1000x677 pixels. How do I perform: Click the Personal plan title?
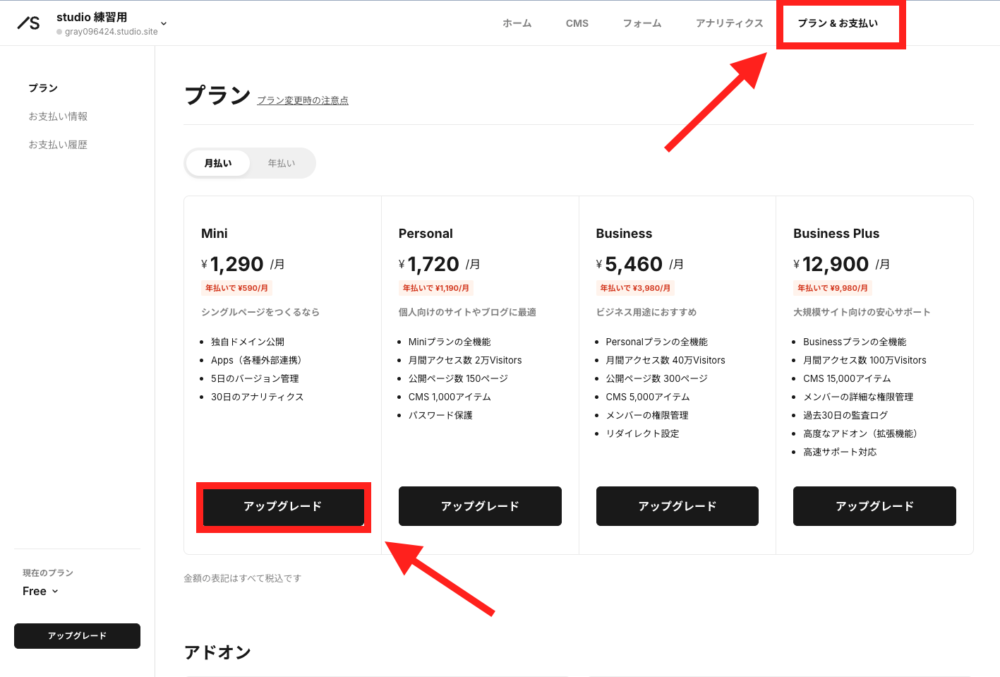pyautogui.click(x=425, y=233)
